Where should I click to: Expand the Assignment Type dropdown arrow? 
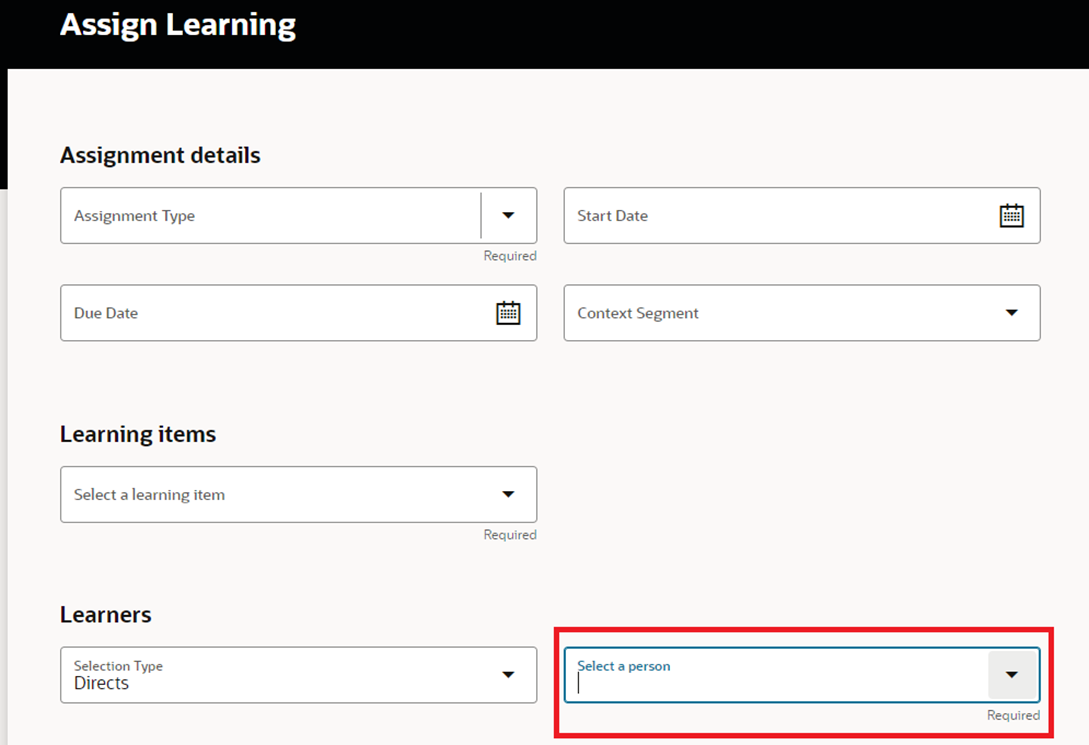pos(508,215)
